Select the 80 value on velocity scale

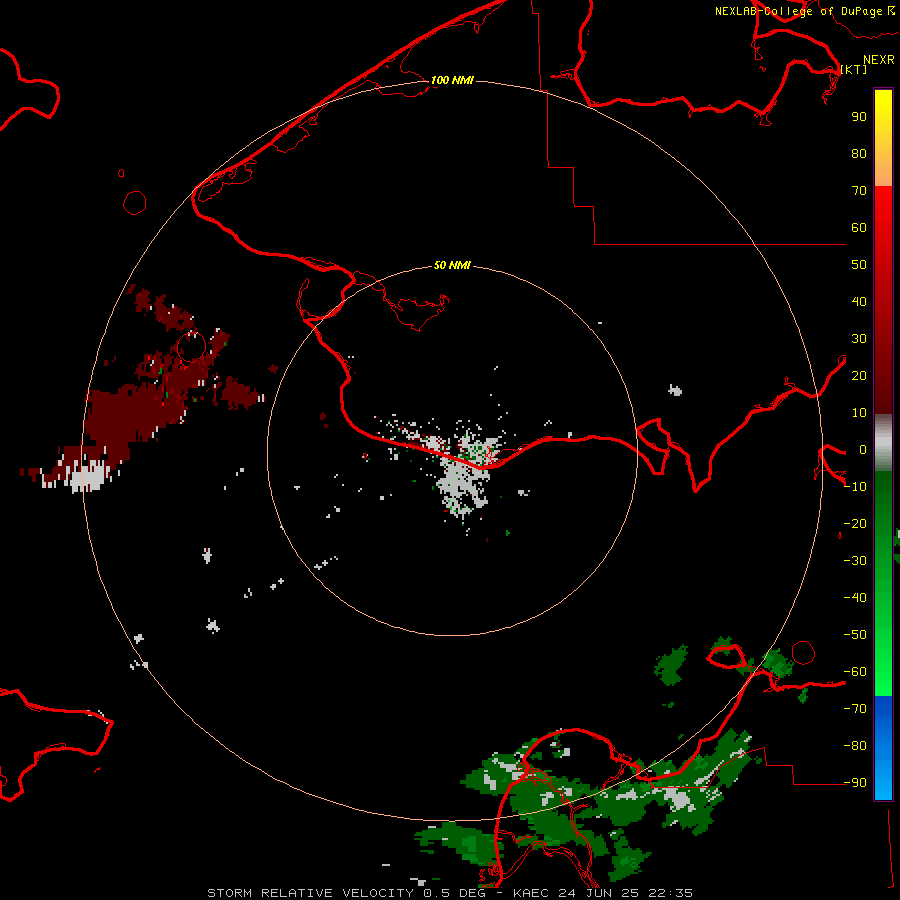coord(859,153)
